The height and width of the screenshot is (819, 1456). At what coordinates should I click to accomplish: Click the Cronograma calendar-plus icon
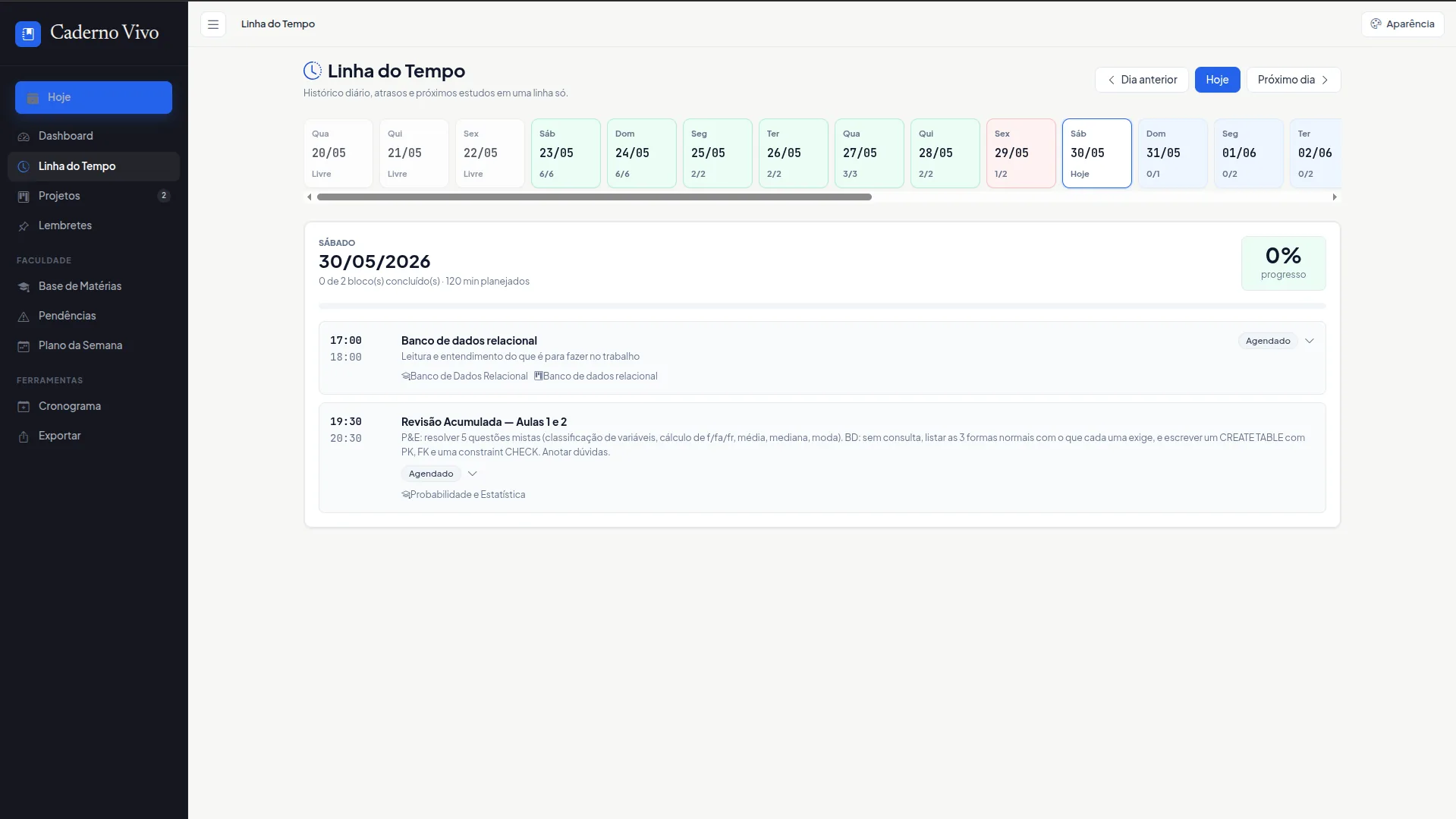pyautogui.click(x=24, y=407)
